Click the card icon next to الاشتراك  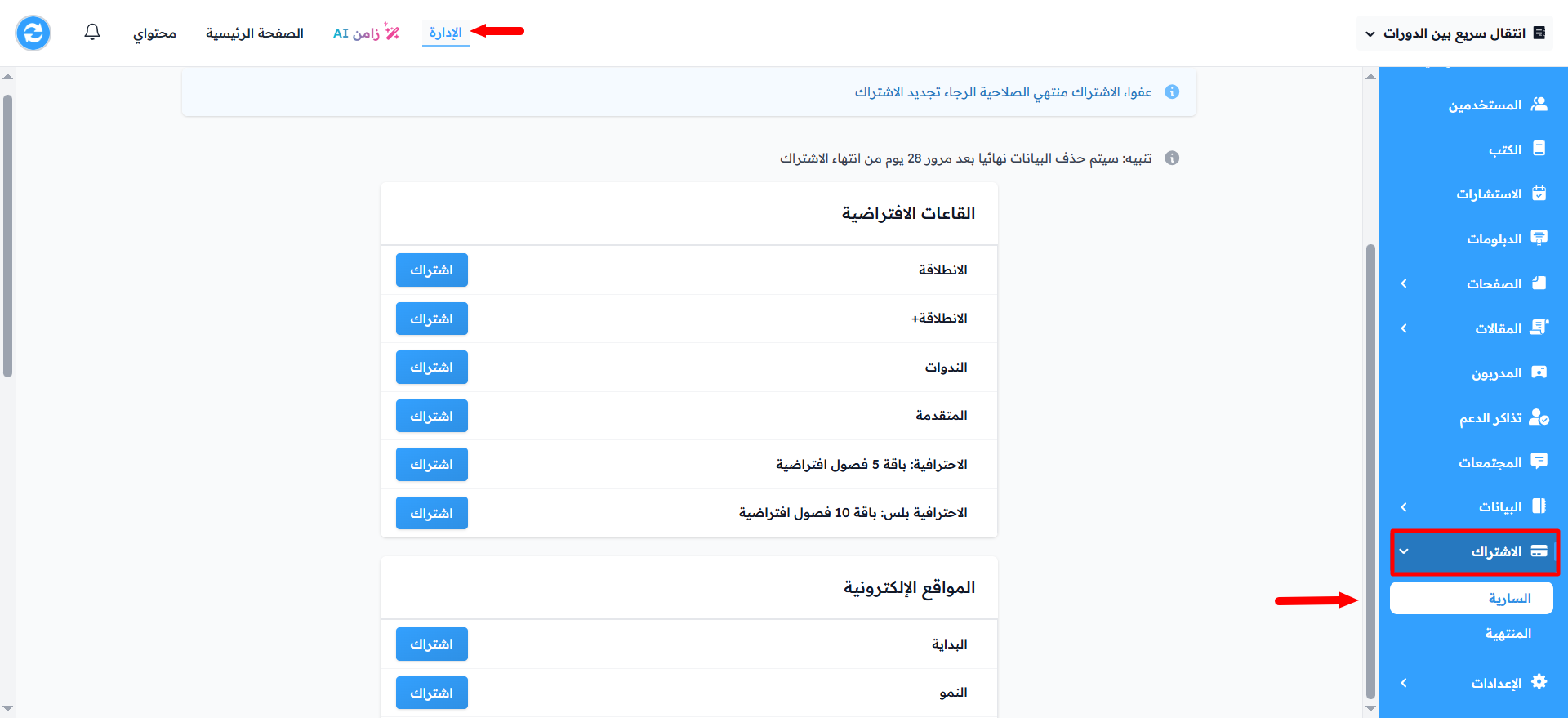click(x=1539, y=551)
